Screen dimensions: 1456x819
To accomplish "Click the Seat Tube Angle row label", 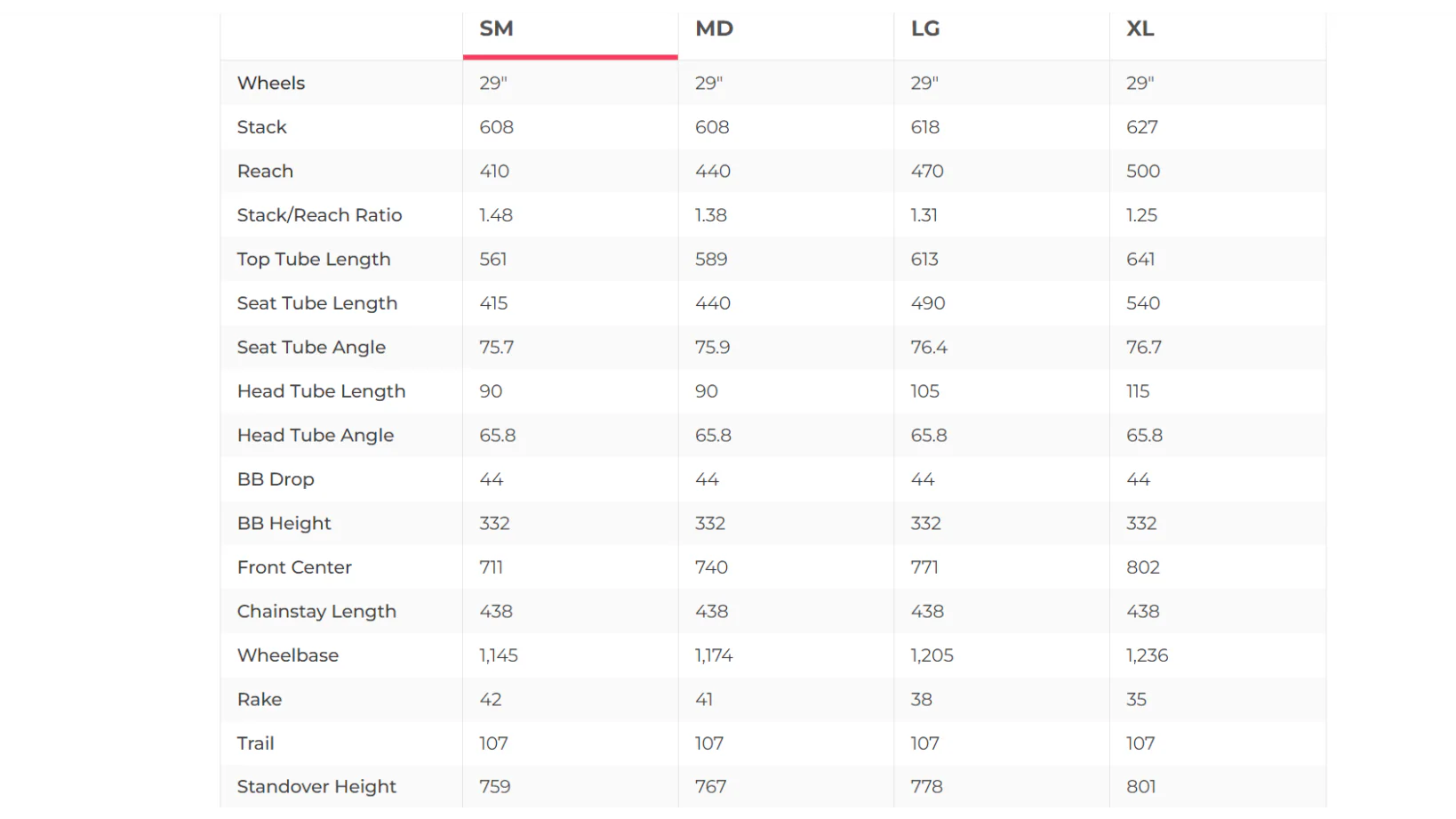I will (311, 347).
